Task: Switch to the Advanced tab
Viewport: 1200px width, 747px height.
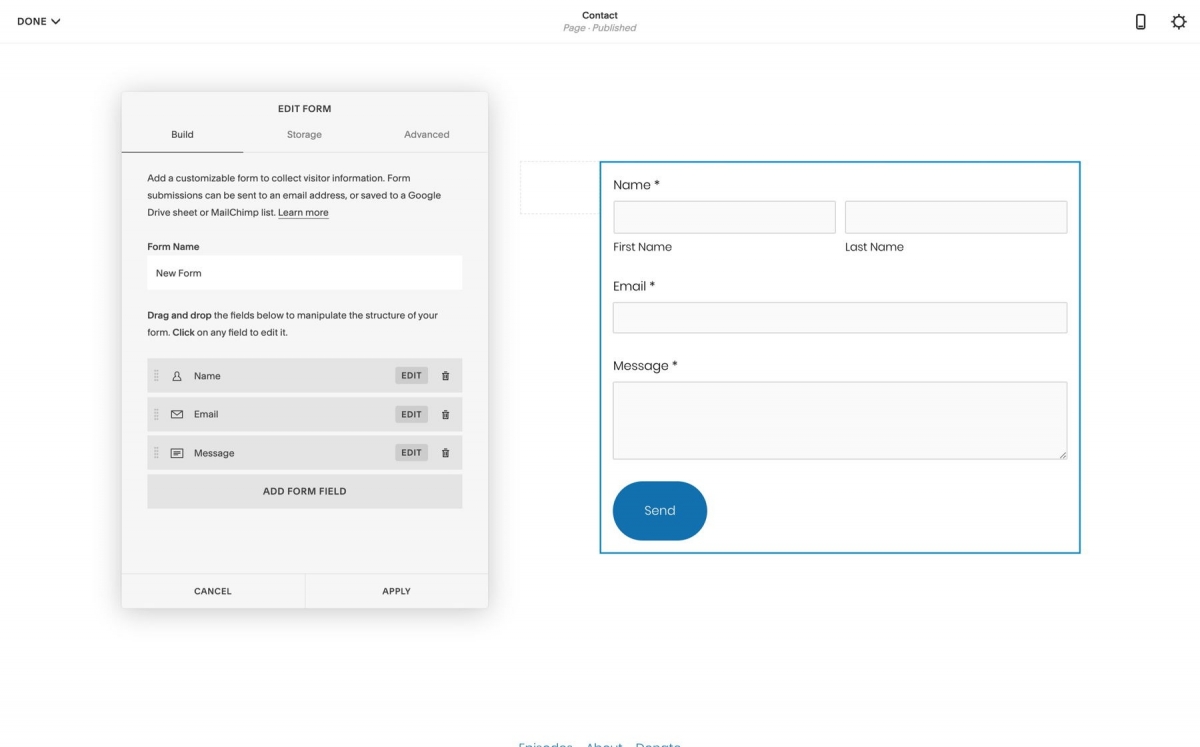Action: [427, 134]
